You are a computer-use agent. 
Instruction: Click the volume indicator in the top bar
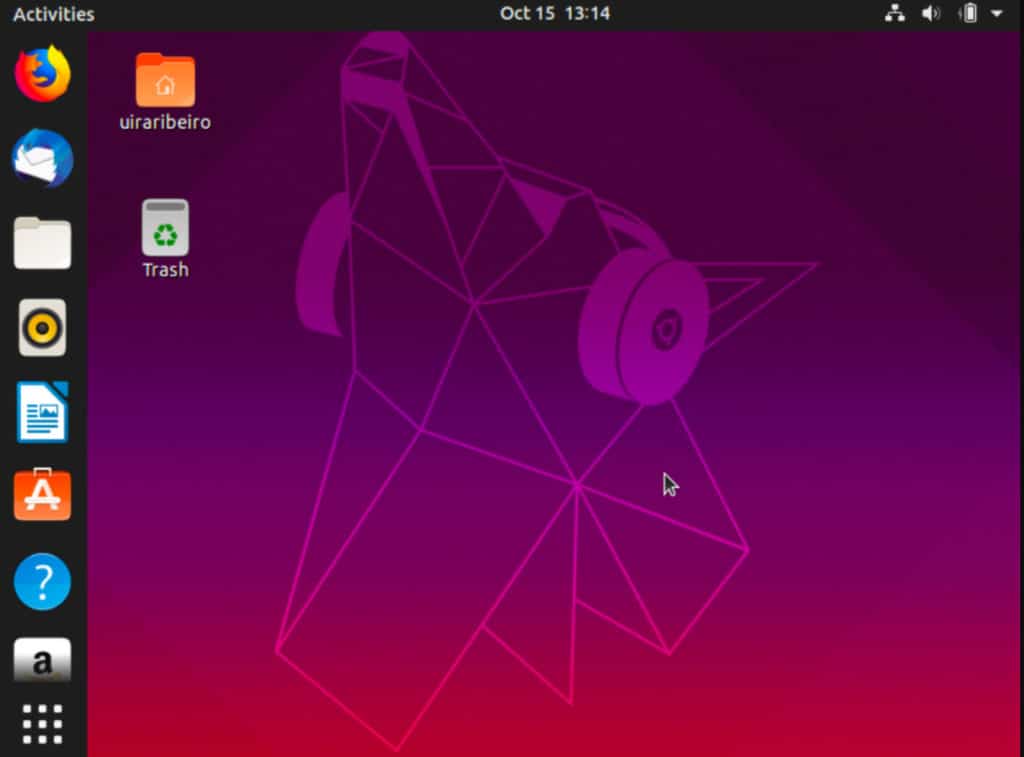point(931,13)
